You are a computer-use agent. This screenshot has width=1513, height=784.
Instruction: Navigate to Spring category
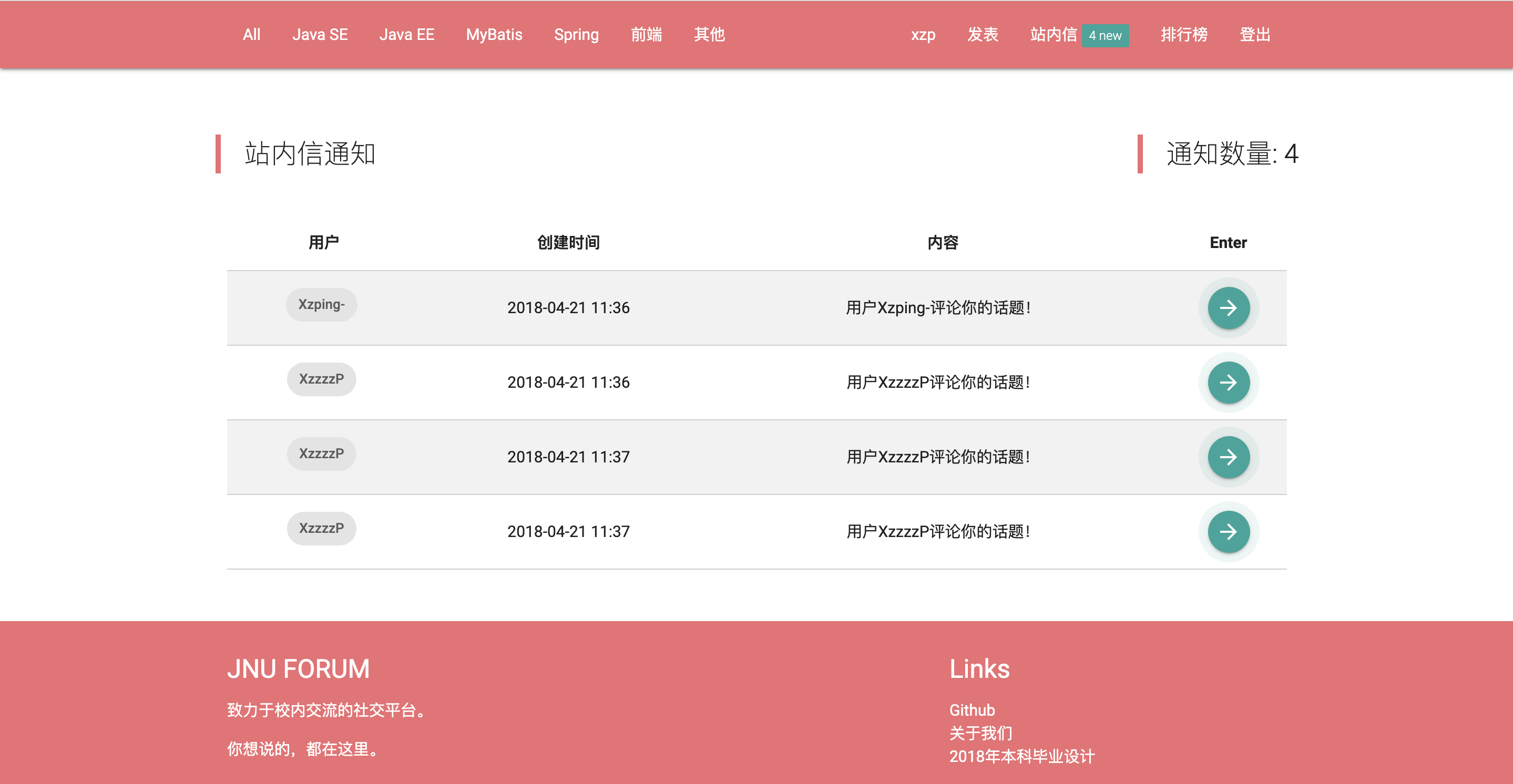coord(576,35)
